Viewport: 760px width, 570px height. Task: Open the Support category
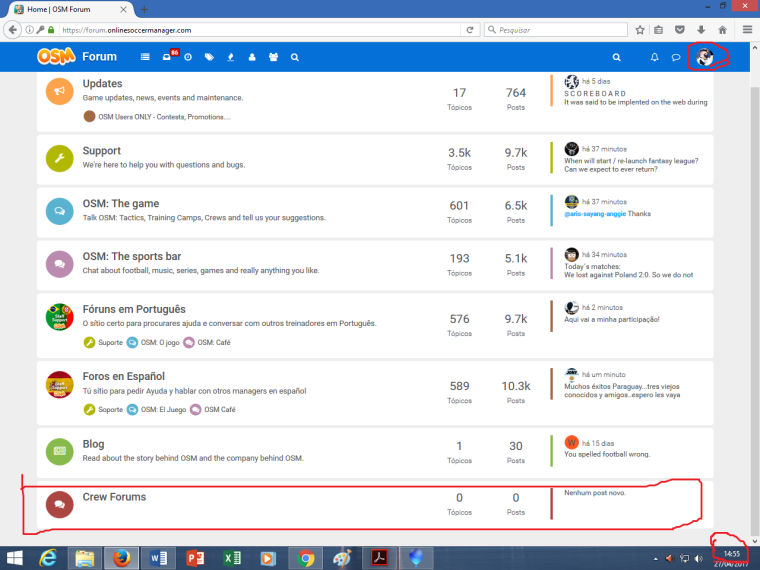101,151
